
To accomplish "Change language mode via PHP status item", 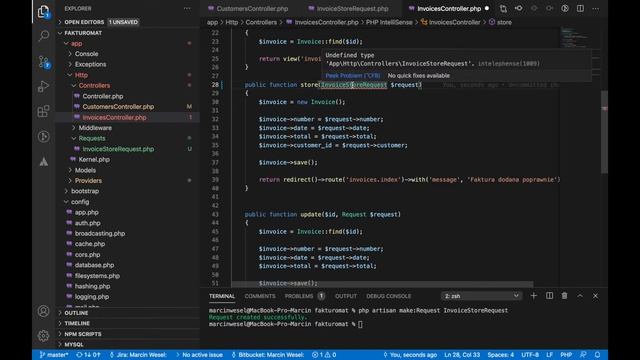I will (566, 355).
